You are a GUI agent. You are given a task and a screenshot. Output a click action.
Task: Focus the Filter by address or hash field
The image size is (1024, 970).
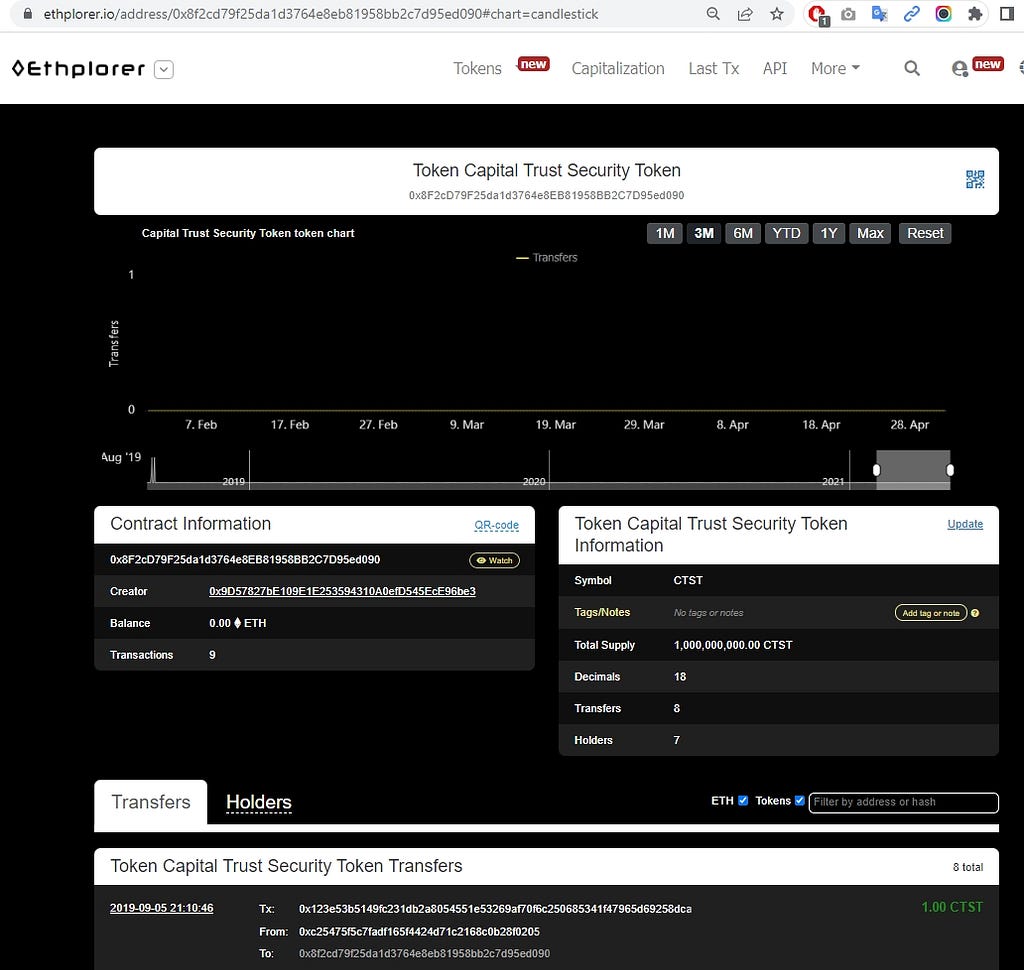point(903,802)
